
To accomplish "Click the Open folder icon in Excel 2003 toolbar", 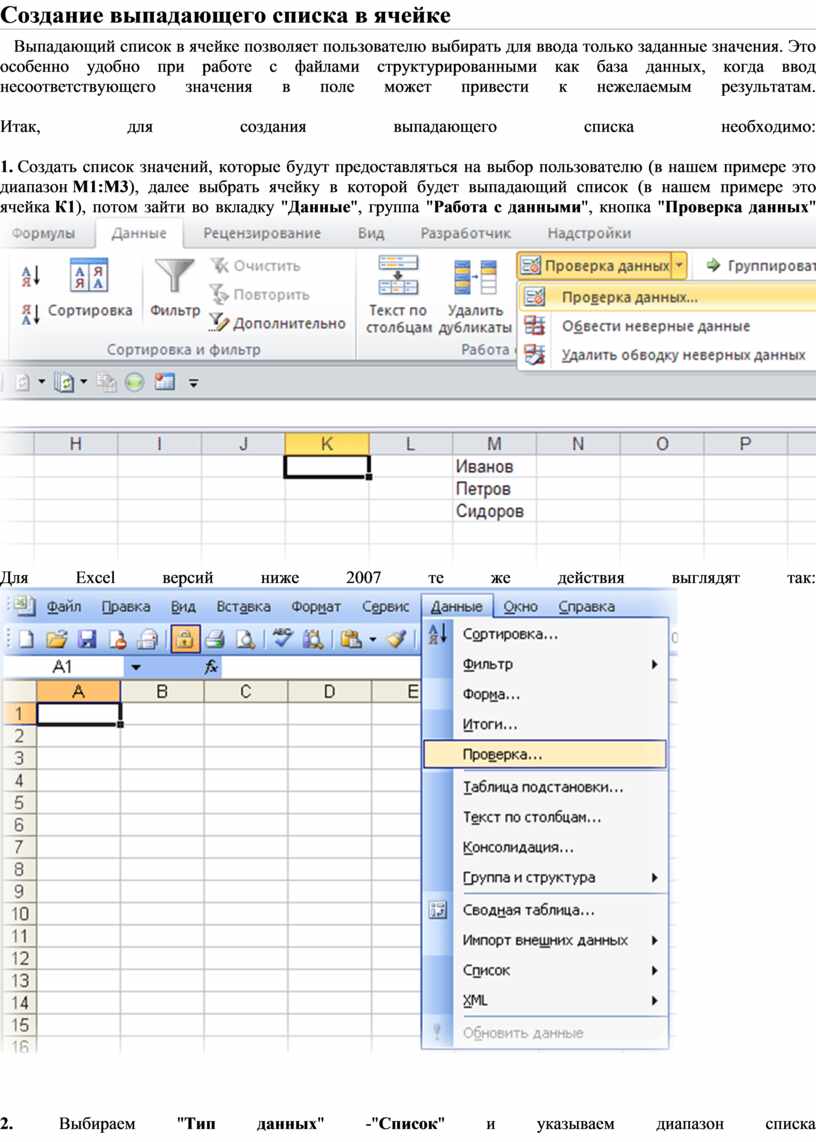I will [56, 639].
